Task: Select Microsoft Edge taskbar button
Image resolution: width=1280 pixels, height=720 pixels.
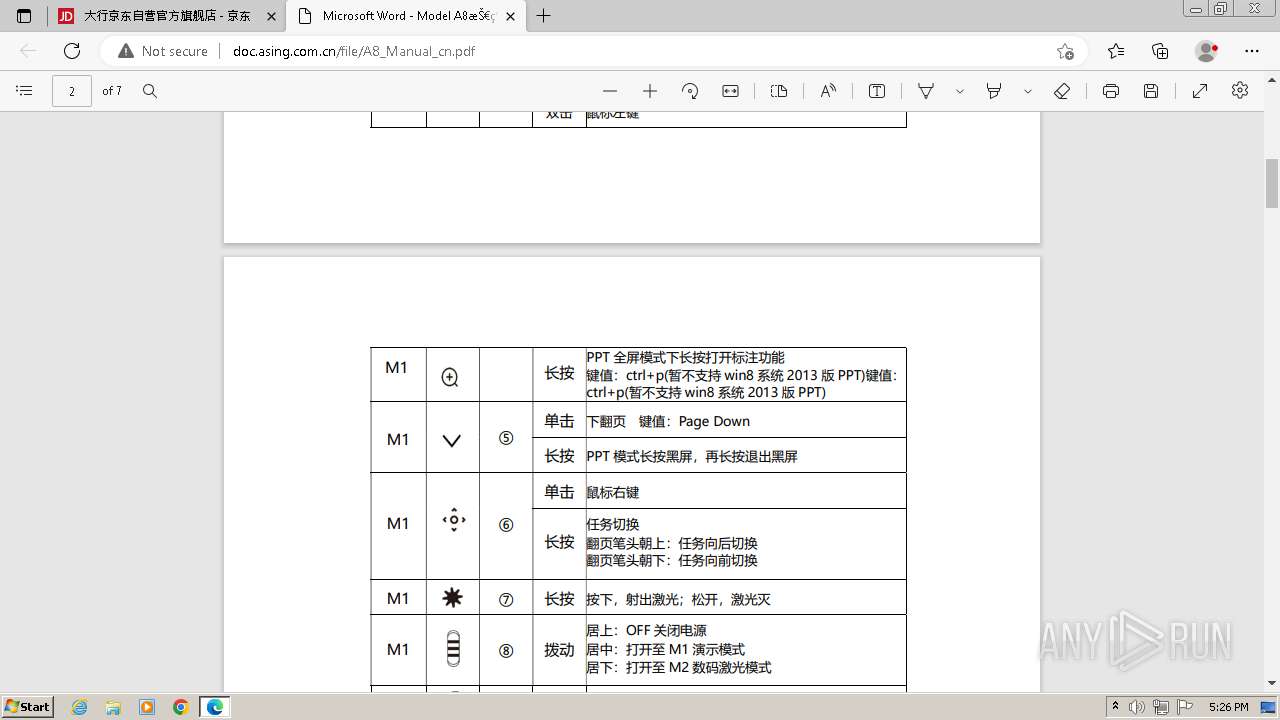Action: (215, 707)
